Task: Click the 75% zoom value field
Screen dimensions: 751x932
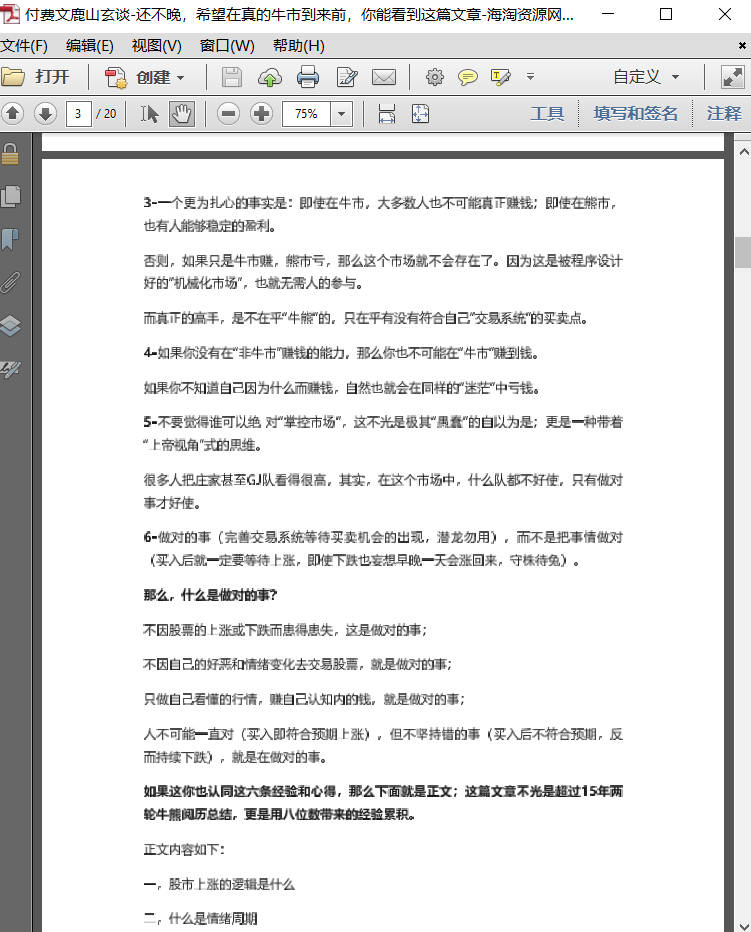Action: point(306,114)
